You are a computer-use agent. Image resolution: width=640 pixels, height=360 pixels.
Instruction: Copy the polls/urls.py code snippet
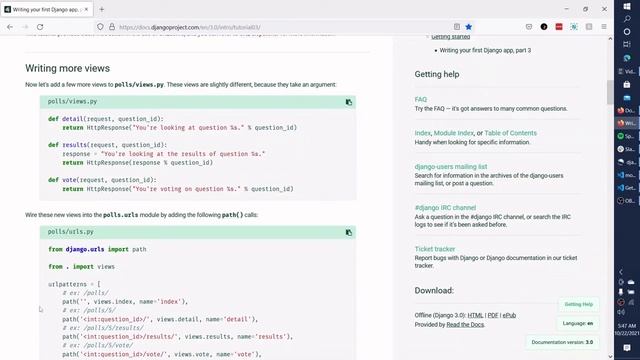349,232
